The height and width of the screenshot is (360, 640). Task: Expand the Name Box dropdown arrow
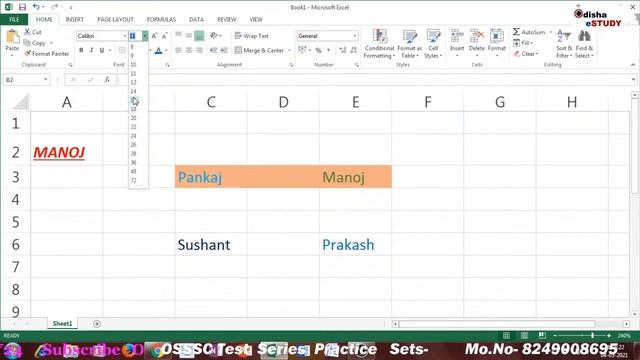click(x=46, y=80)
